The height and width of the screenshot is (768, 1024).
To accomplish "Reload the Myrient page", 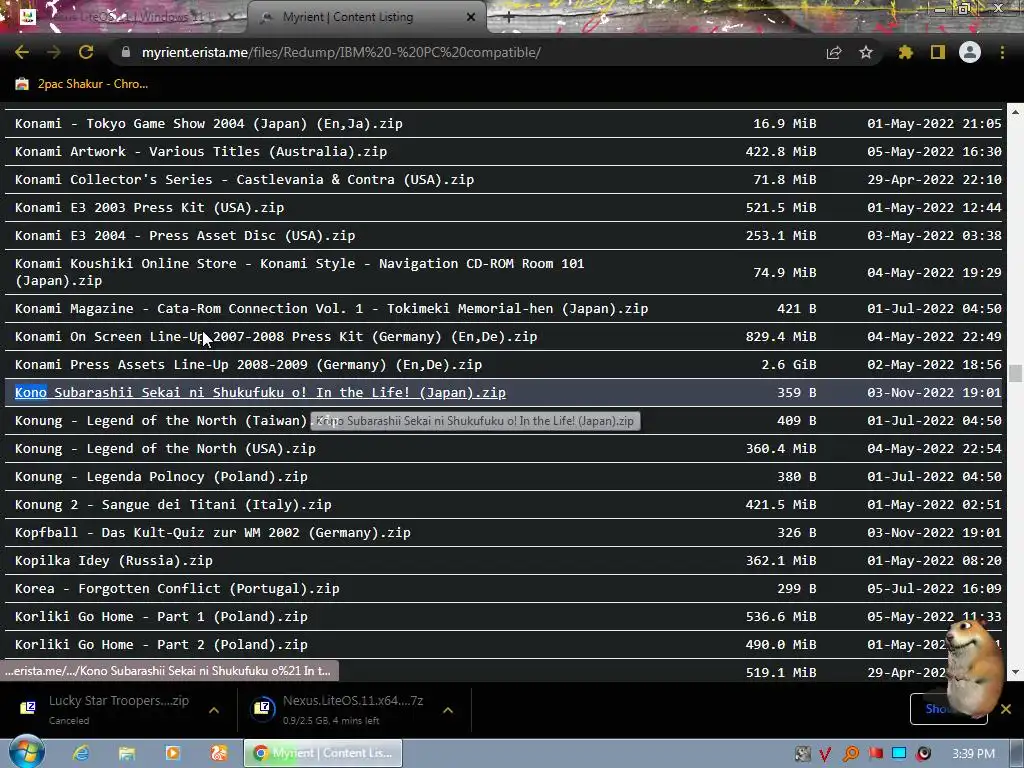I will (x=86, y=52).
